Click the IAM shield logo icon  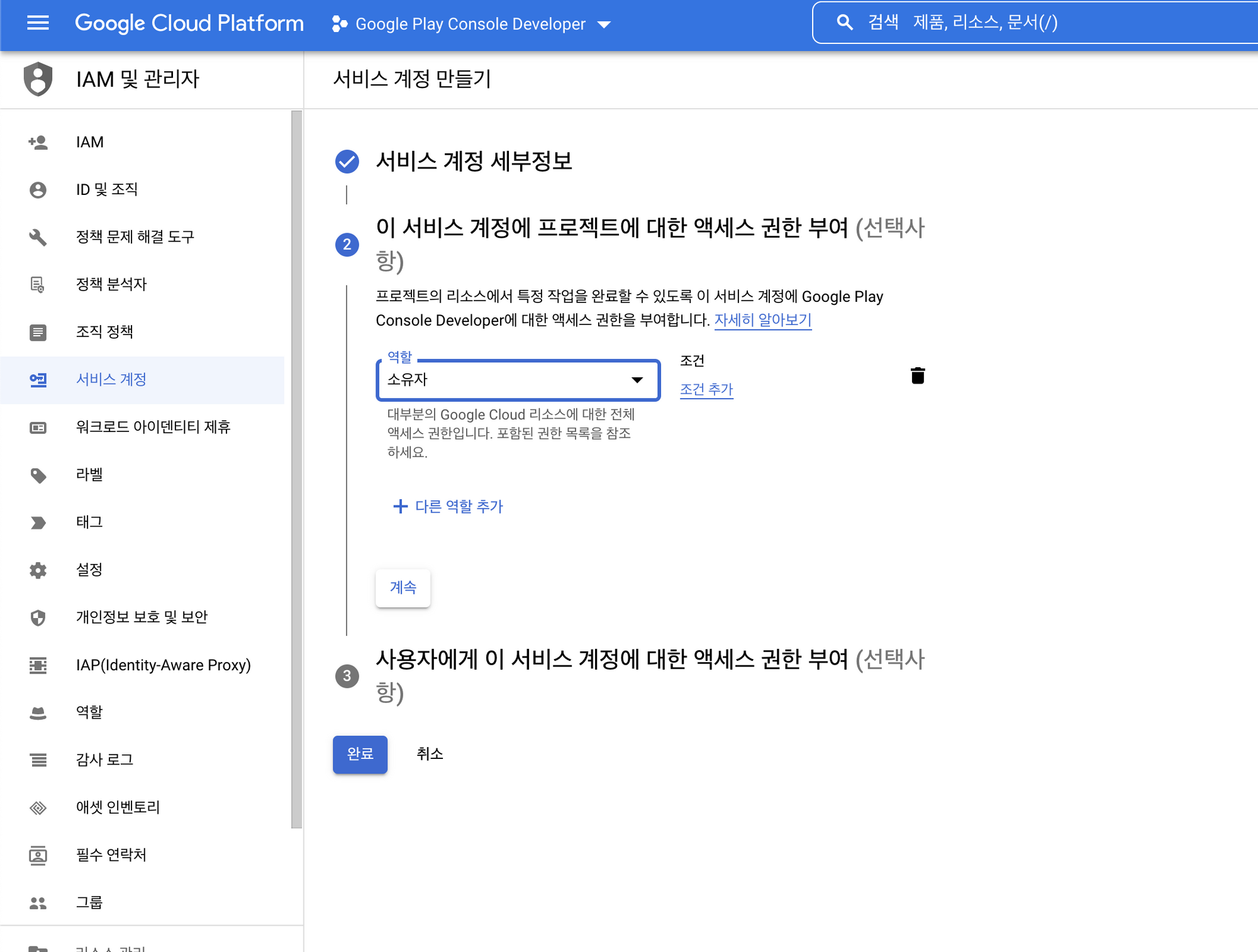click(x=38, y=79)
